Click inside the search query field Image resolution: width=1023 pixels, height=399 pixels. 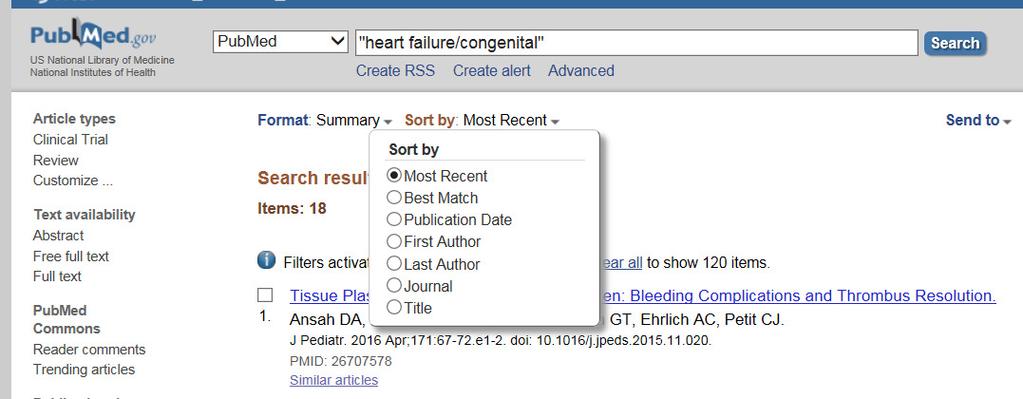tap(636, 43)
